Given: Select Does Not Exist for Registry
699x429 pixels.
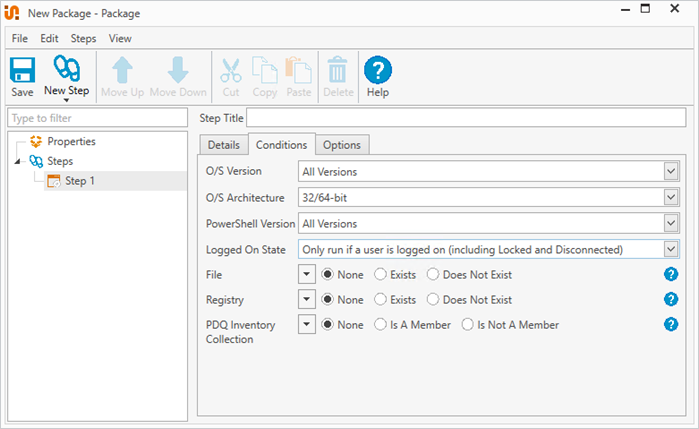Looking at the screenshot, I should 433,299.
